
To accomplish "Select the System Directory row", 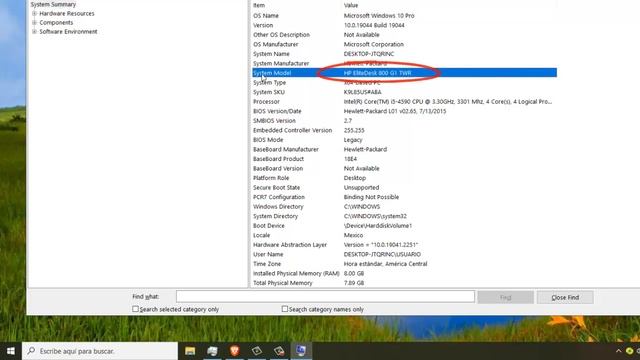I will [404, 216].
